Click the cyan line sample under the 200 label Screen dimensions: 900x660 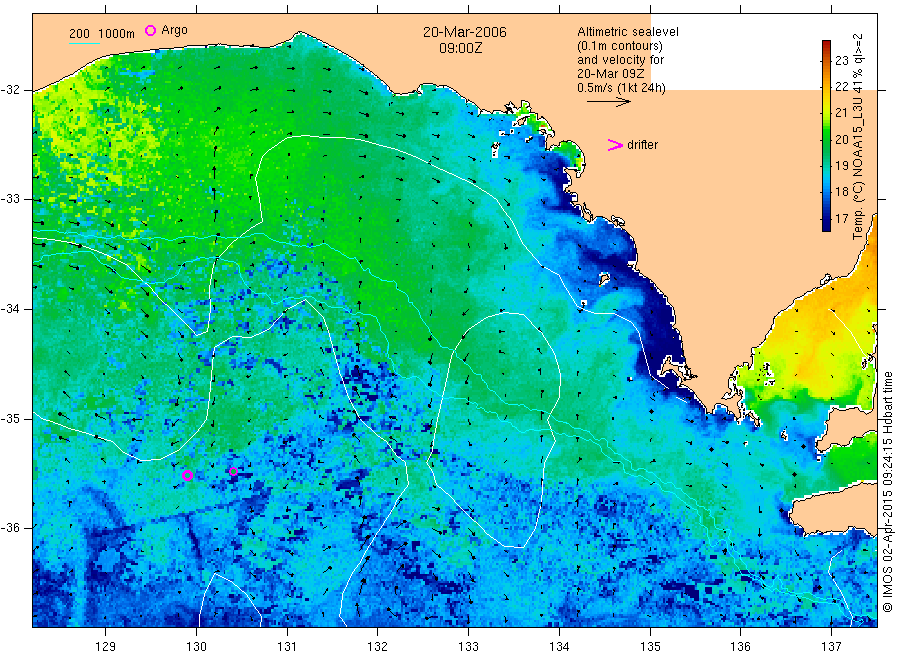[x=84, y=43]
